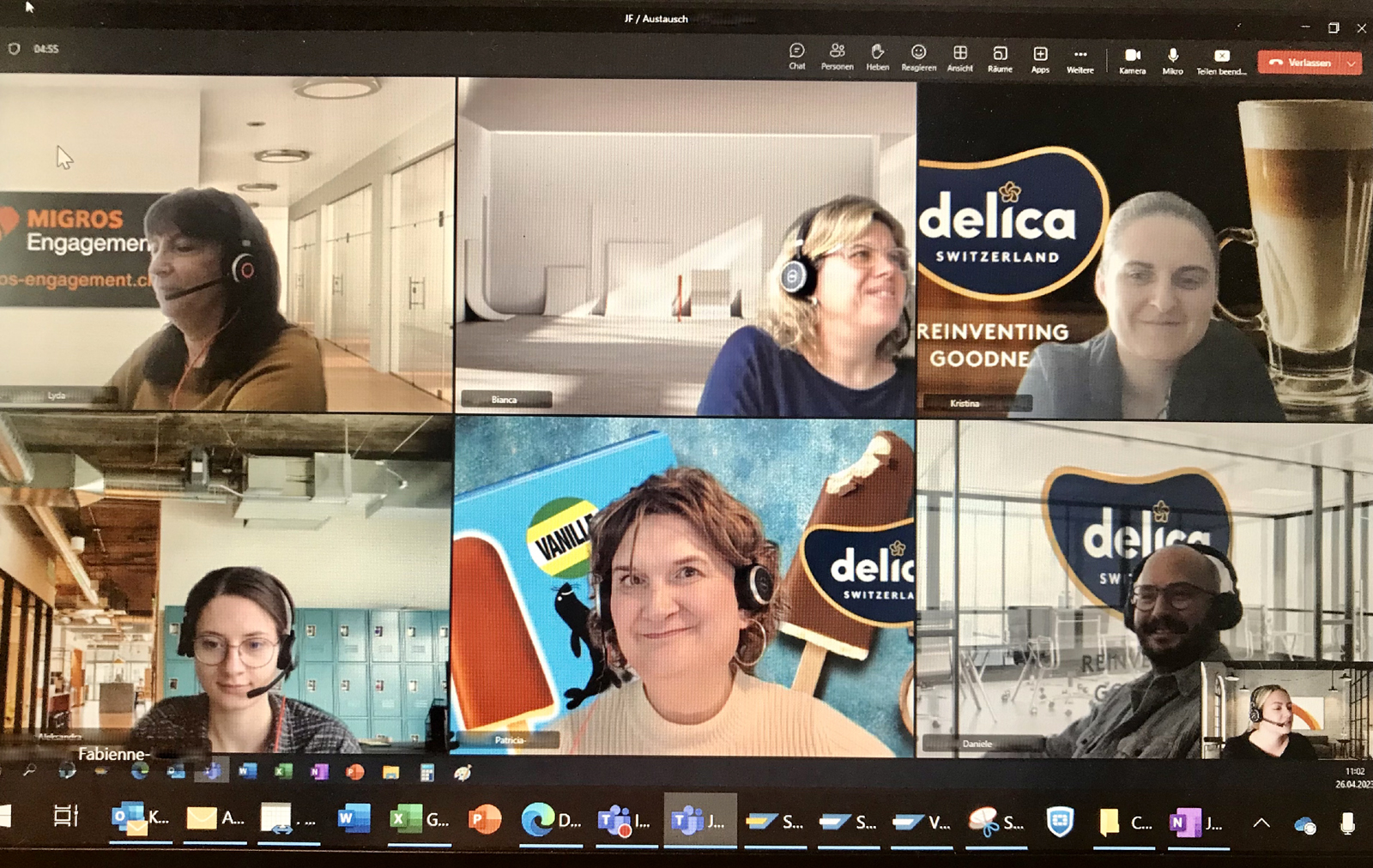Image resolution: width=1373 pixels, height=868 pixels.
Task: Open Paint in the shared-screen small taskbar
Action: click(463, 773)
